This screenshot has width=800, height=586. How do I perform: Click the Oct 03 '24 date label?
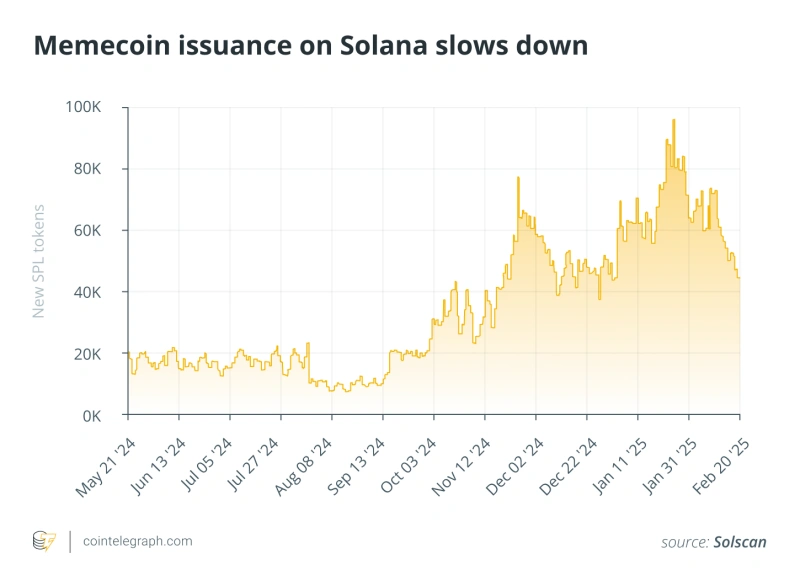408,466
